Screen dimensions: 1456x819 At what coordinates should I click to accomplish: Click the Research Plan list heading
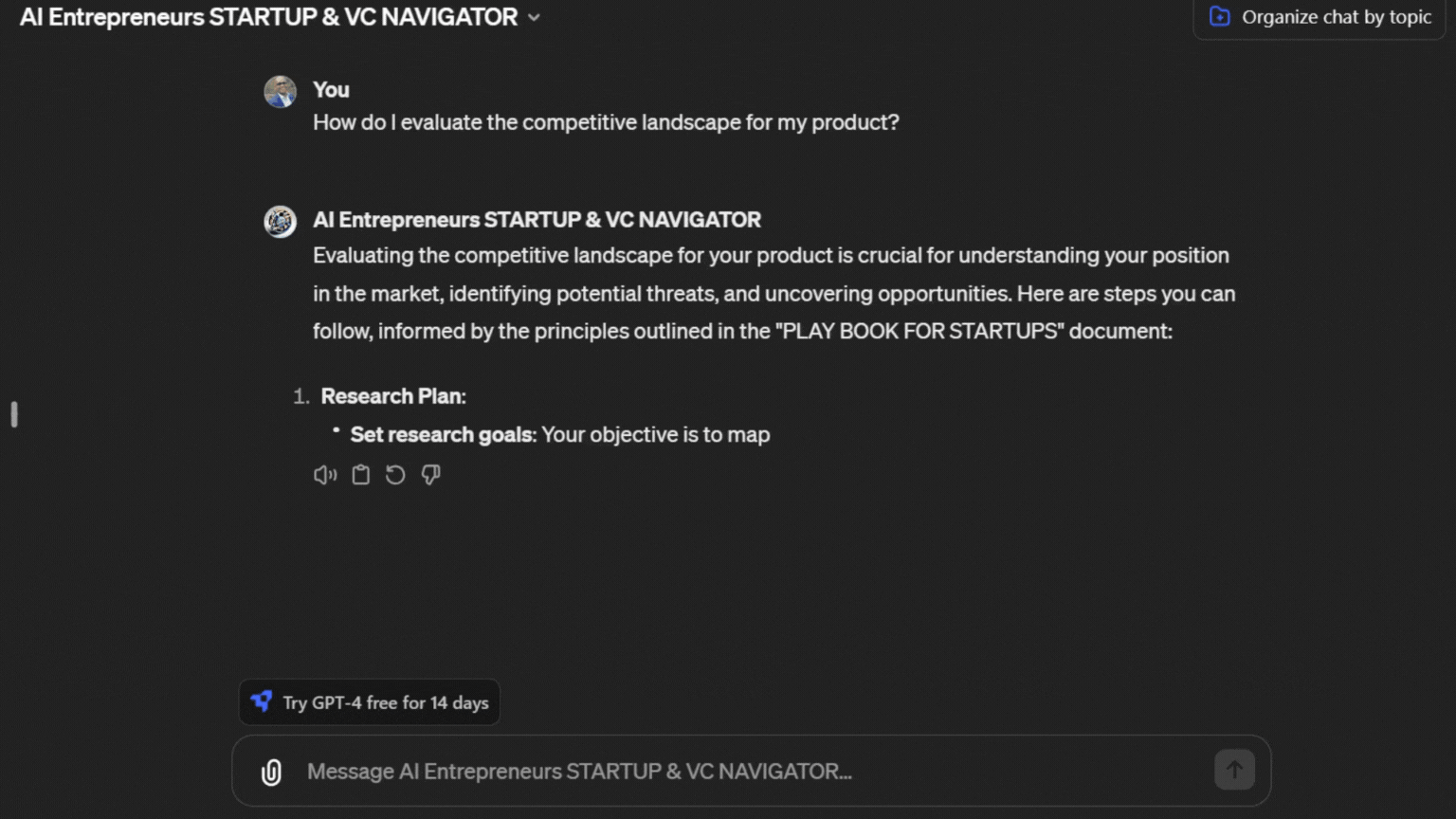click(x=392, y=396)
